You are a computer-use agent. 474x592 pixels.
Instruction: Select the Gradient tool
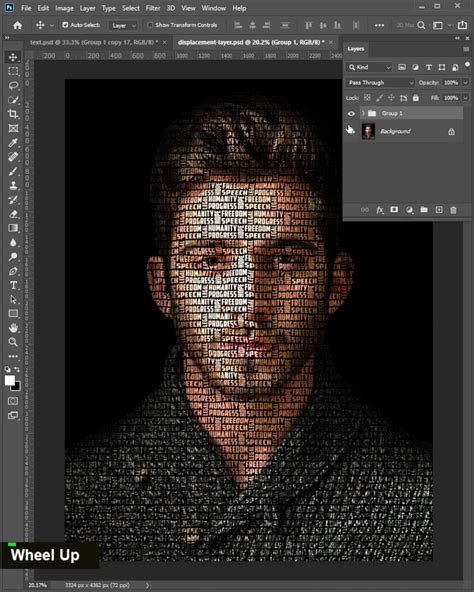tap(13, 228)
